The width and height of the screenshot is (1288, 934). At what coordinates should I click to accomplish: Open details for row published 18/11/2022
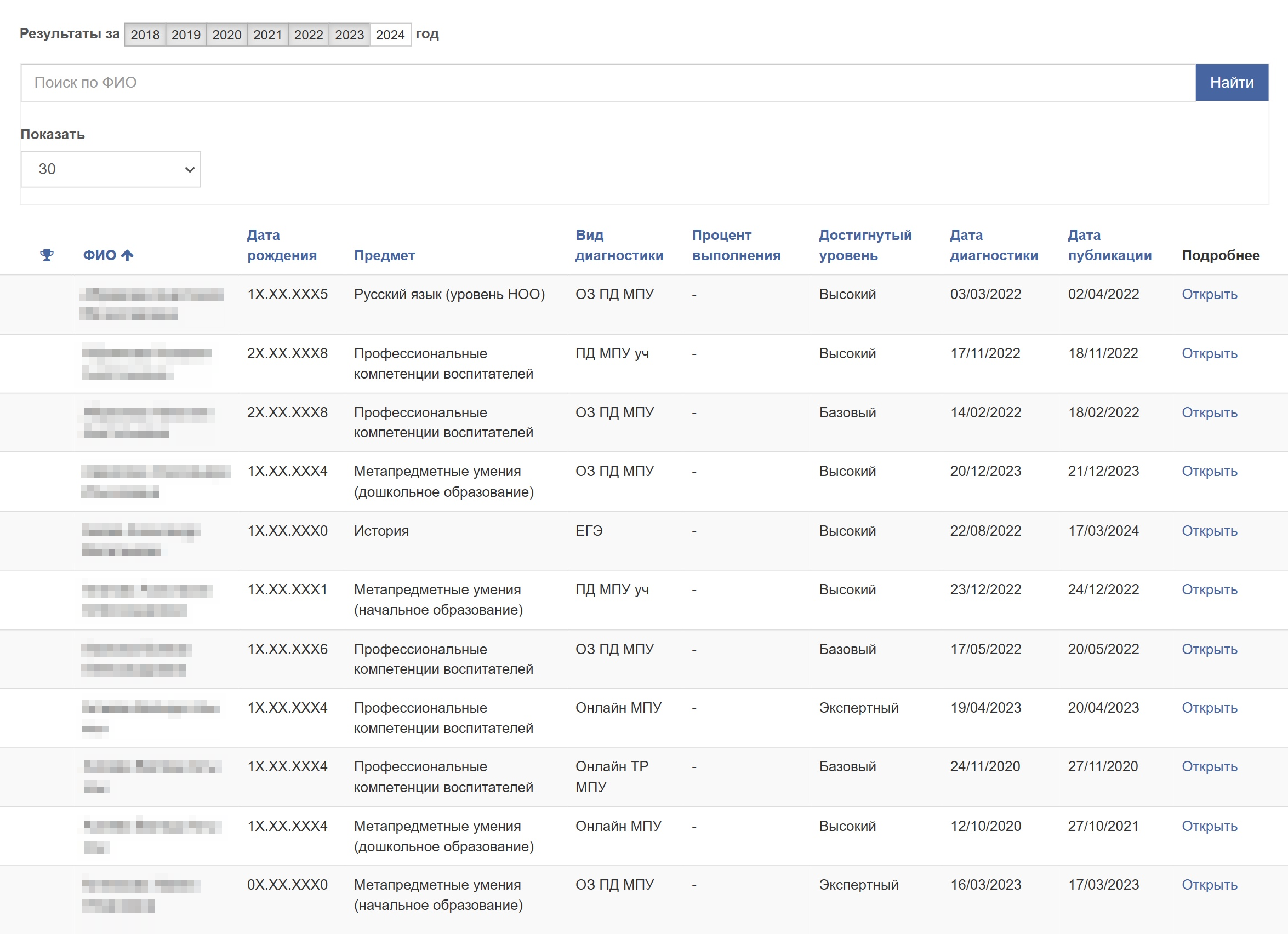pos(1209,353)
